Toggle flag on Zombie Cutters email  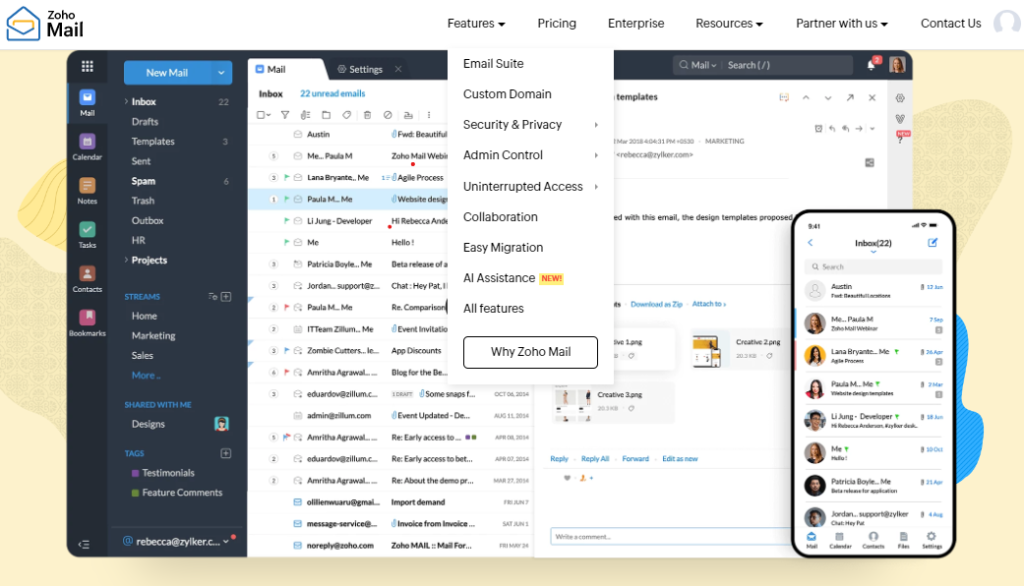(x=286, y=351)
